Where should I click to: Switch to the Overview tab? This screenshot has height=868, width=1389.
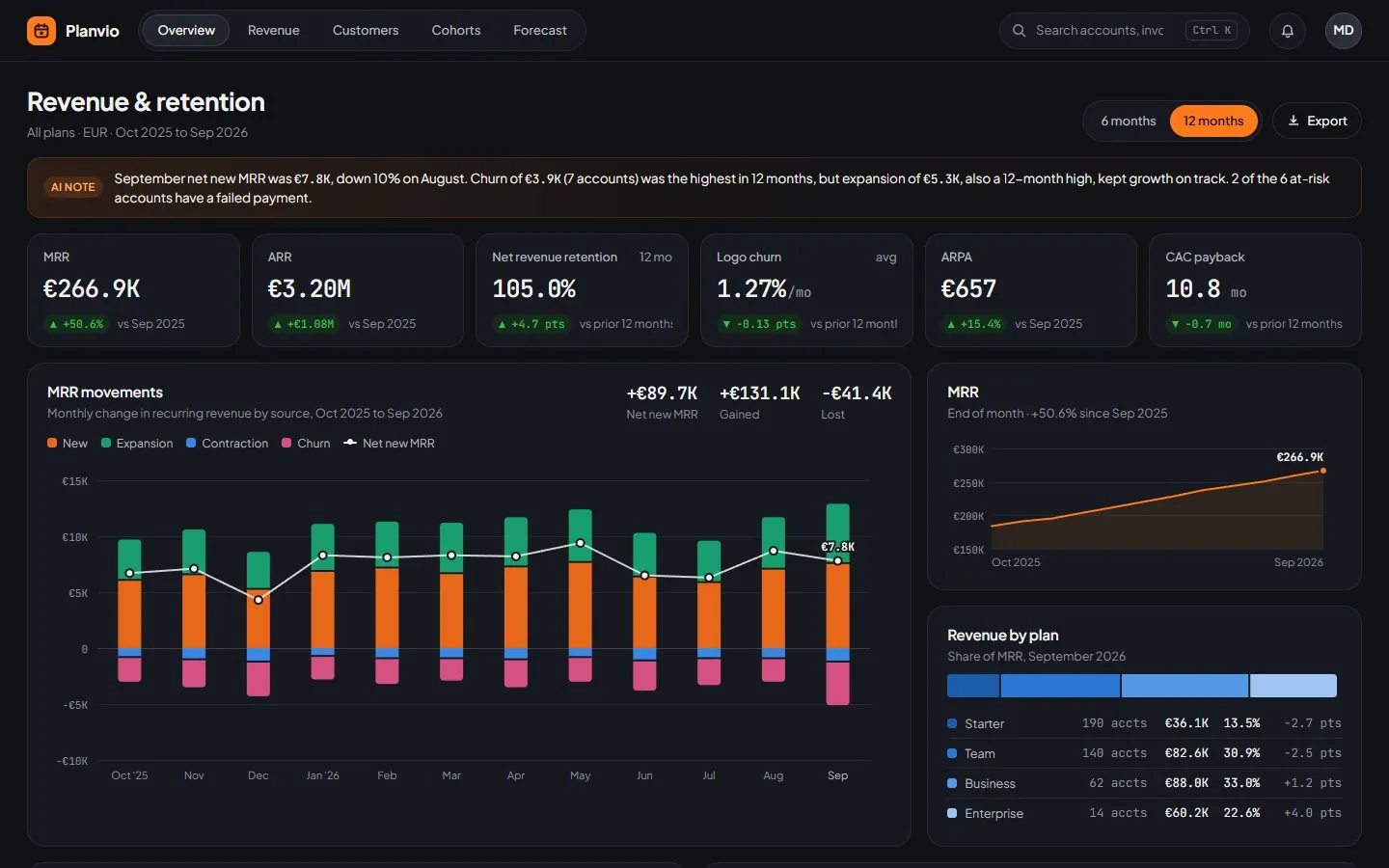(186, 31)
